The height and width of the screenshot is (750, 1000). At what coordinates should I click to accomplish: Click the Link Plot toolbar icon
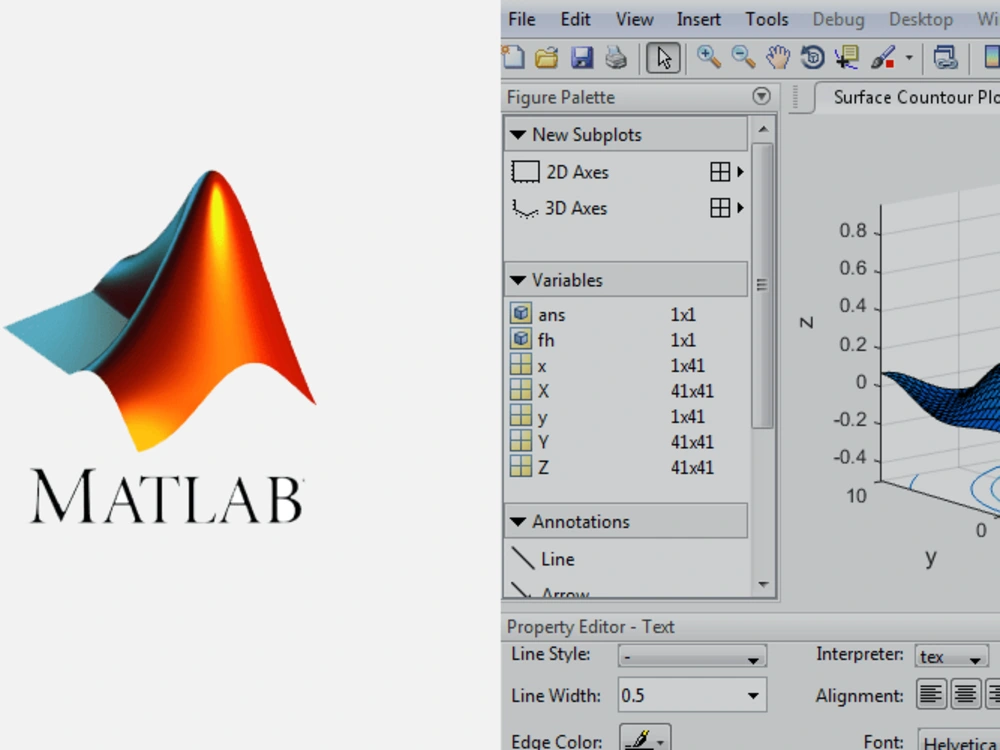[946, 57]
